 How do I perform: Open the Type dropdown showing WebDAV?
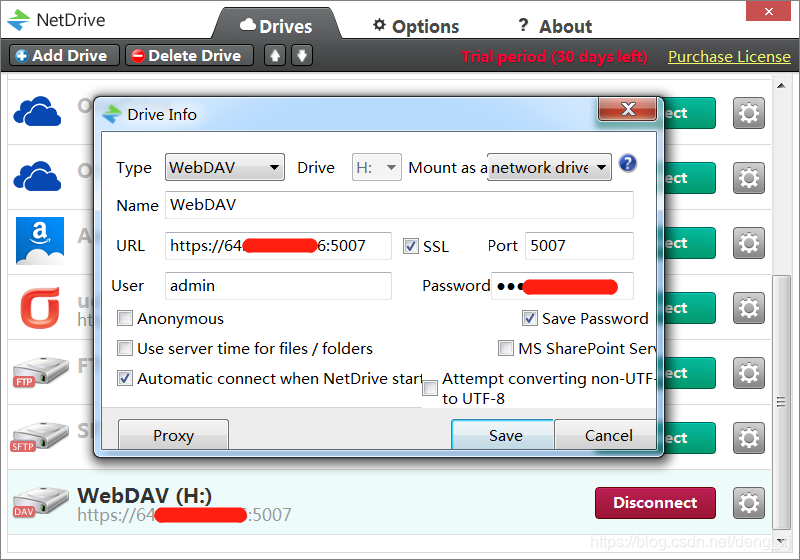tap(224, 167)
